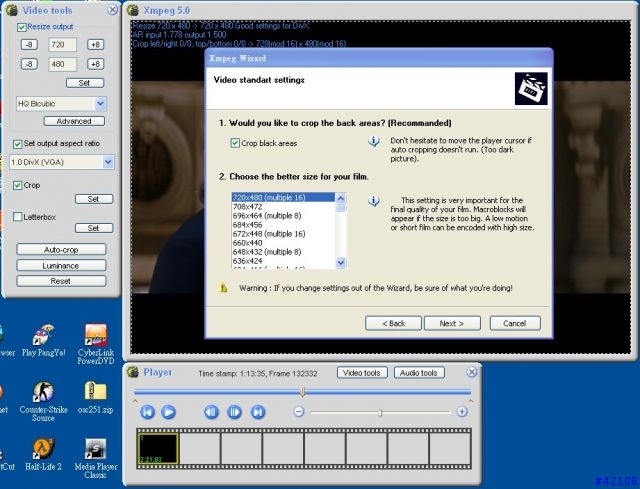Open the HQ Bicubic resize filter dropdown
This screenshot has height=489, width=640.
coord(100,104)
